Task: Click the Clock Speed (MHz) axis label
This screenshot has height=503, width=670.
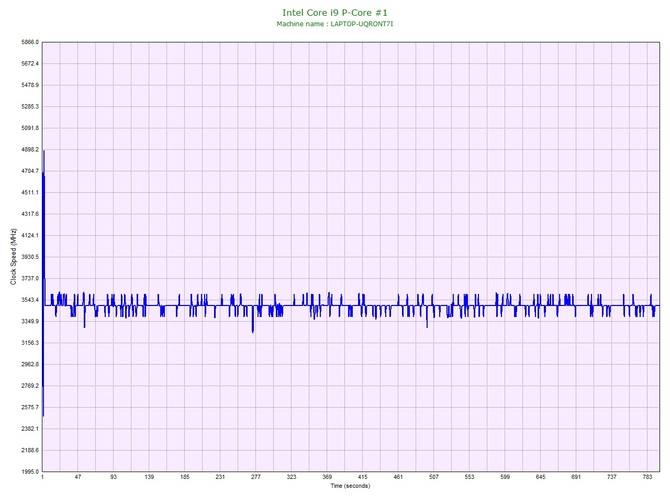Action: pyautogui.click(x=13, y=256)
